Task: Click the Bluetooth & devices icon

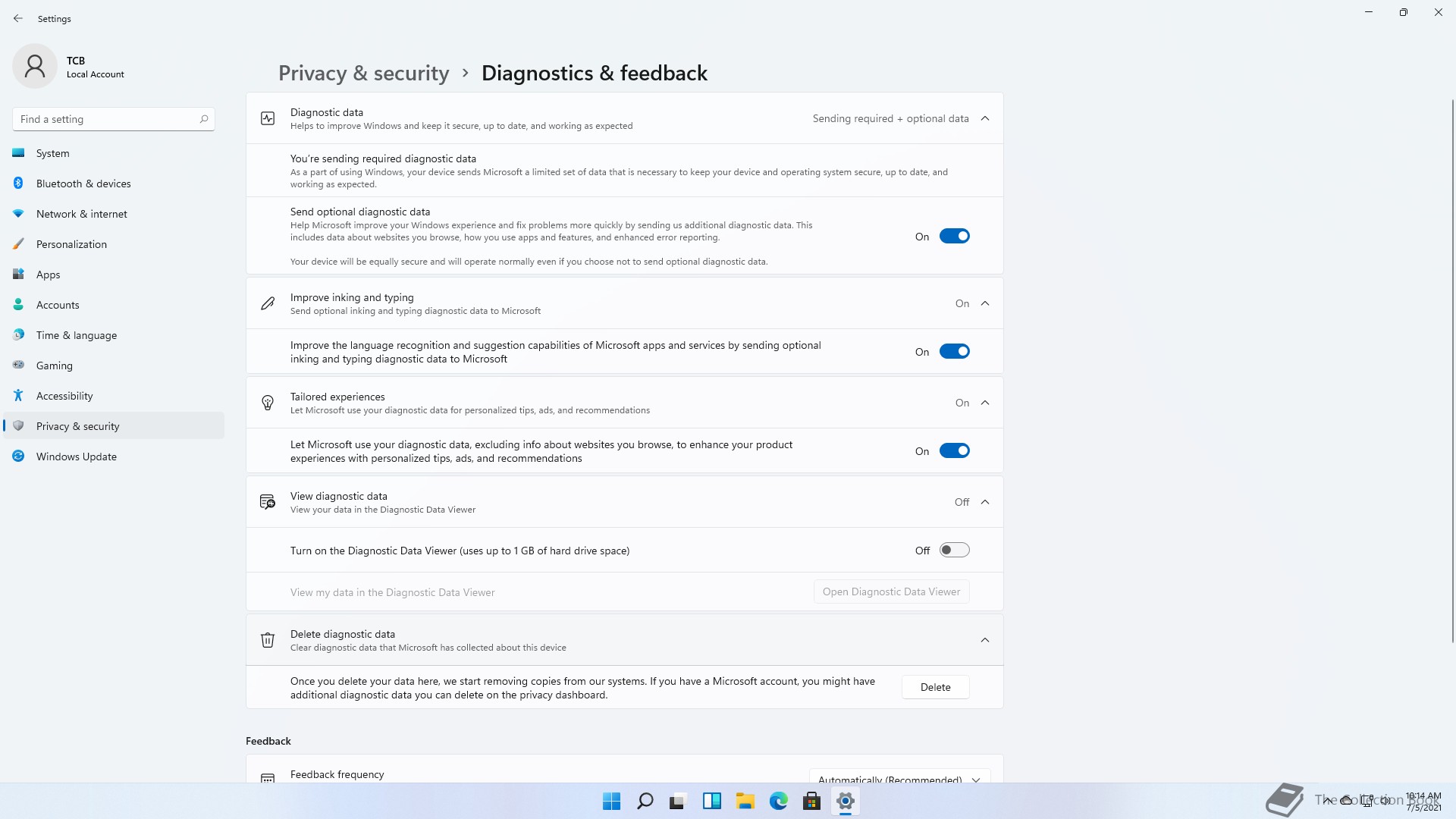Action: point(18,184)
